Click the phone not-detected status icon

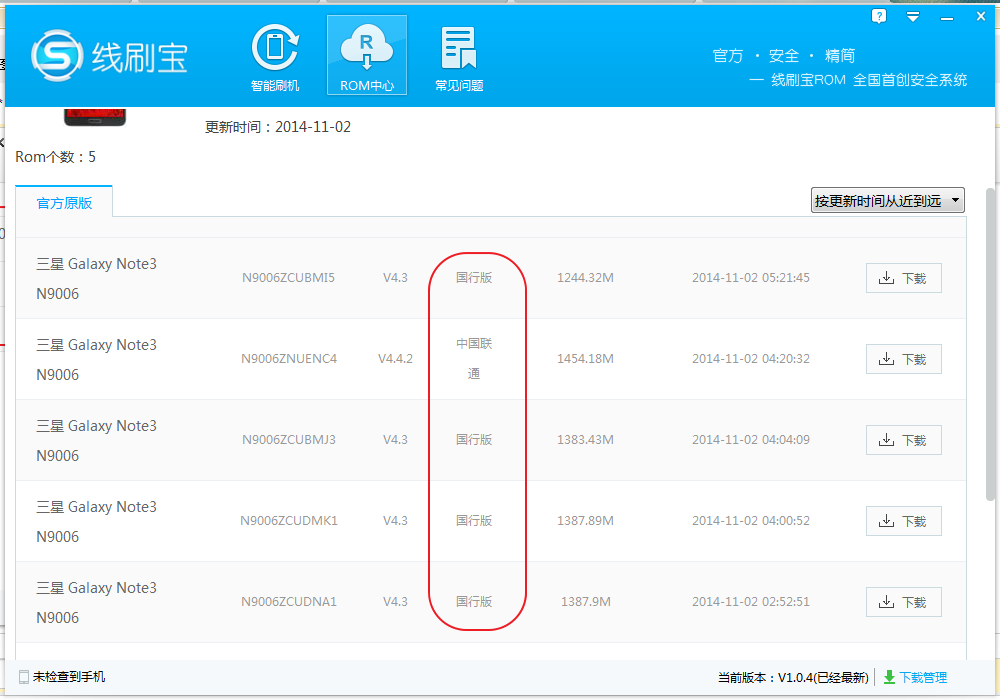[x=24, y=677]
